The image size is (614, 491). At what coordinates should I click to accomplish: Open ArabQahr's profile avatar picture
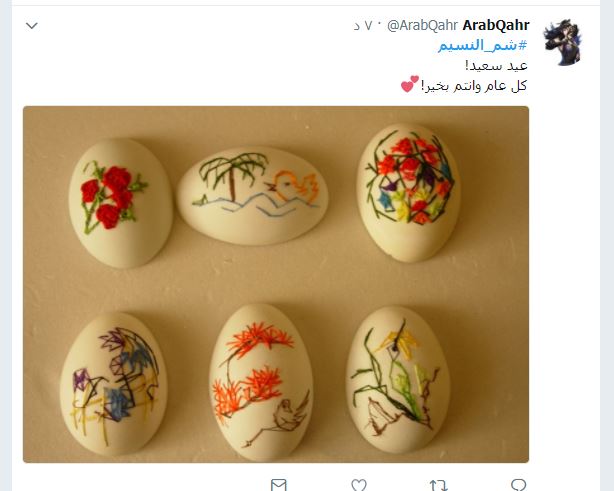click(563, 42)
